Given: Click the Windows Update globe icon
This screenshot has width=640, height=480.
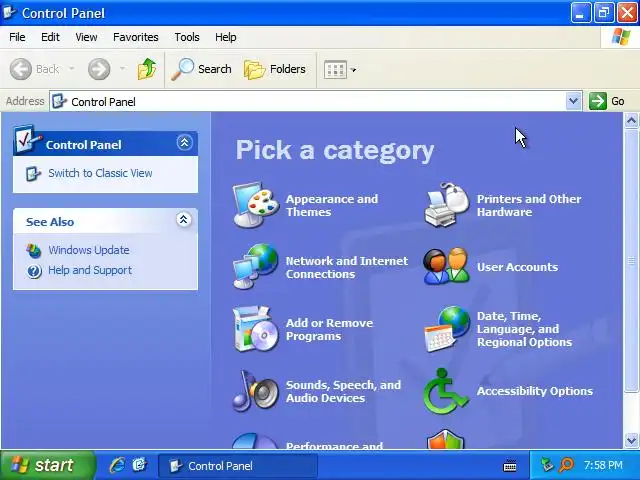Looking at the screenshot, I should tap(34, 250).
